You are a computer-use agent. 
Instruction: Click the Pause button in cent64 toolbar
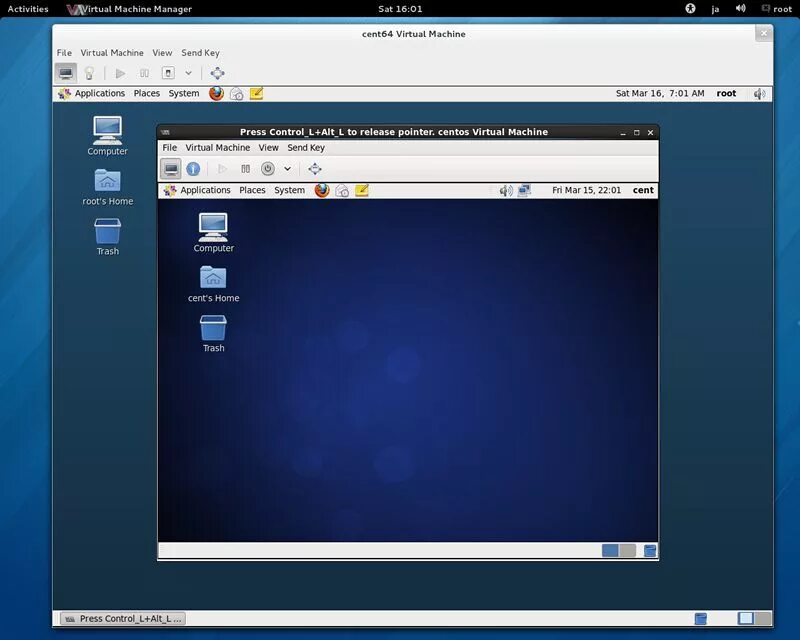[x=144, y=73]
